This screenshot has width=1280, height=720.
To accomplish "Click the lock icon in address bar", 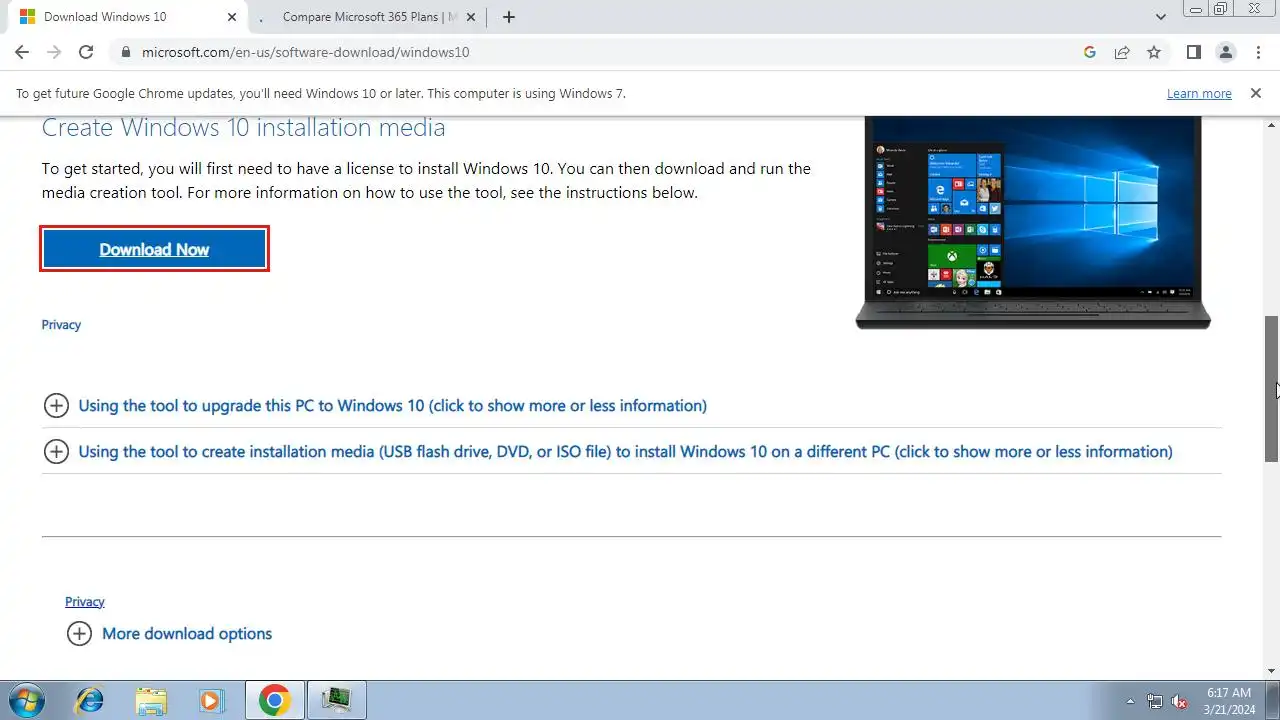I will [x=125, y=52].
